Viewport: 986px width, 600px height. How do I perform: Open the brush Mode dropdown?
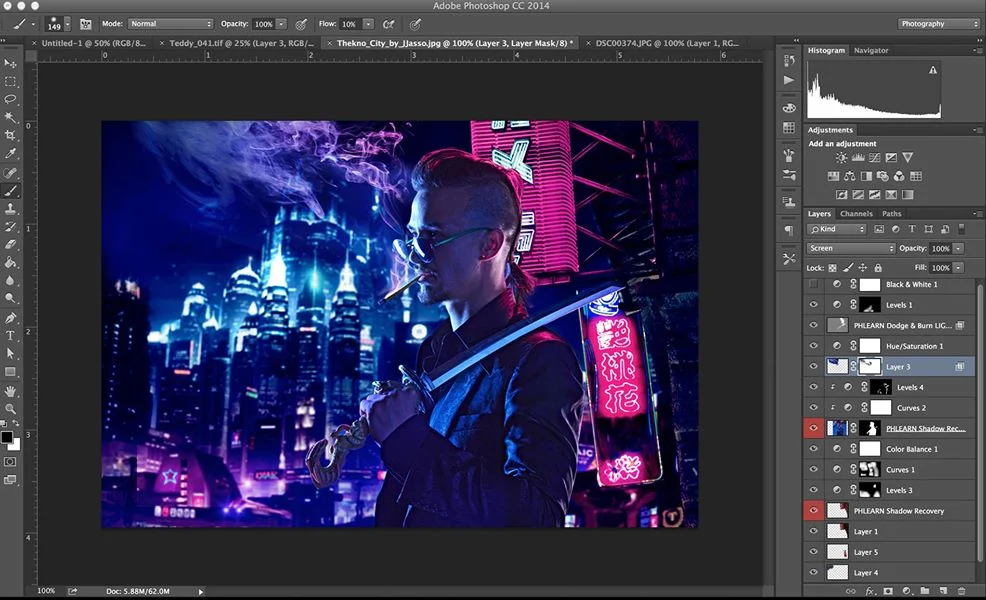point(170,24)
